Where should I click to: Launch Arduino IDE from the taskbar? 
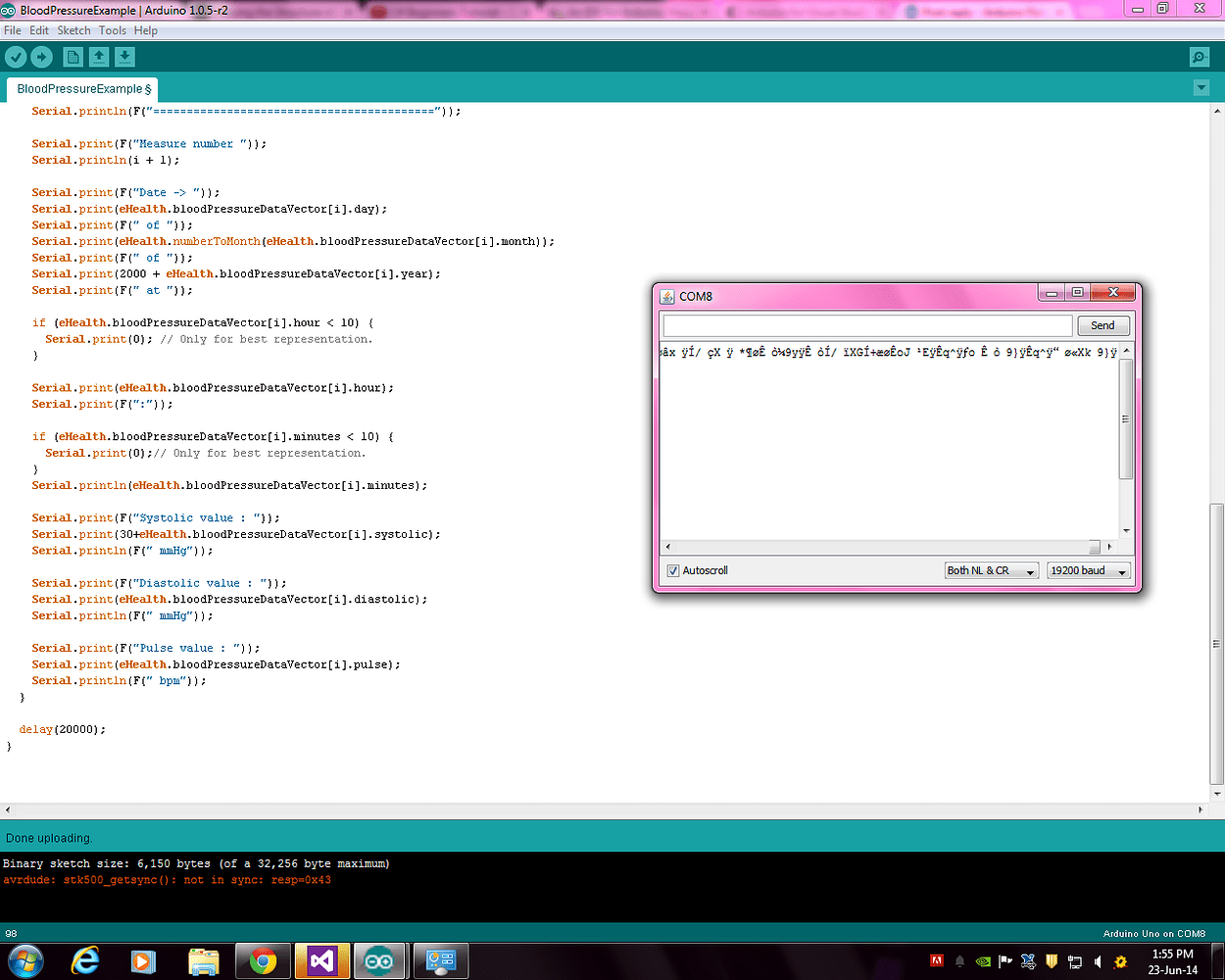tap(380, 961)
